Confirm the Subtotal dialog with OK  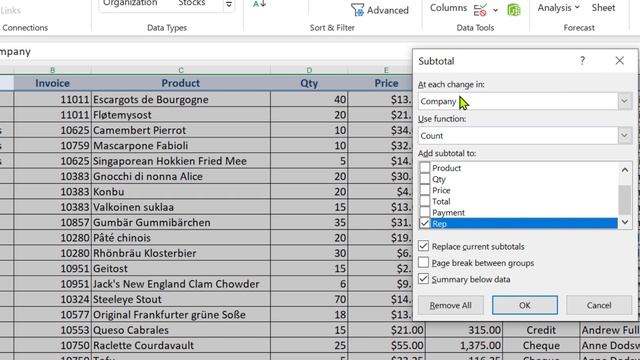click(524, 305)
